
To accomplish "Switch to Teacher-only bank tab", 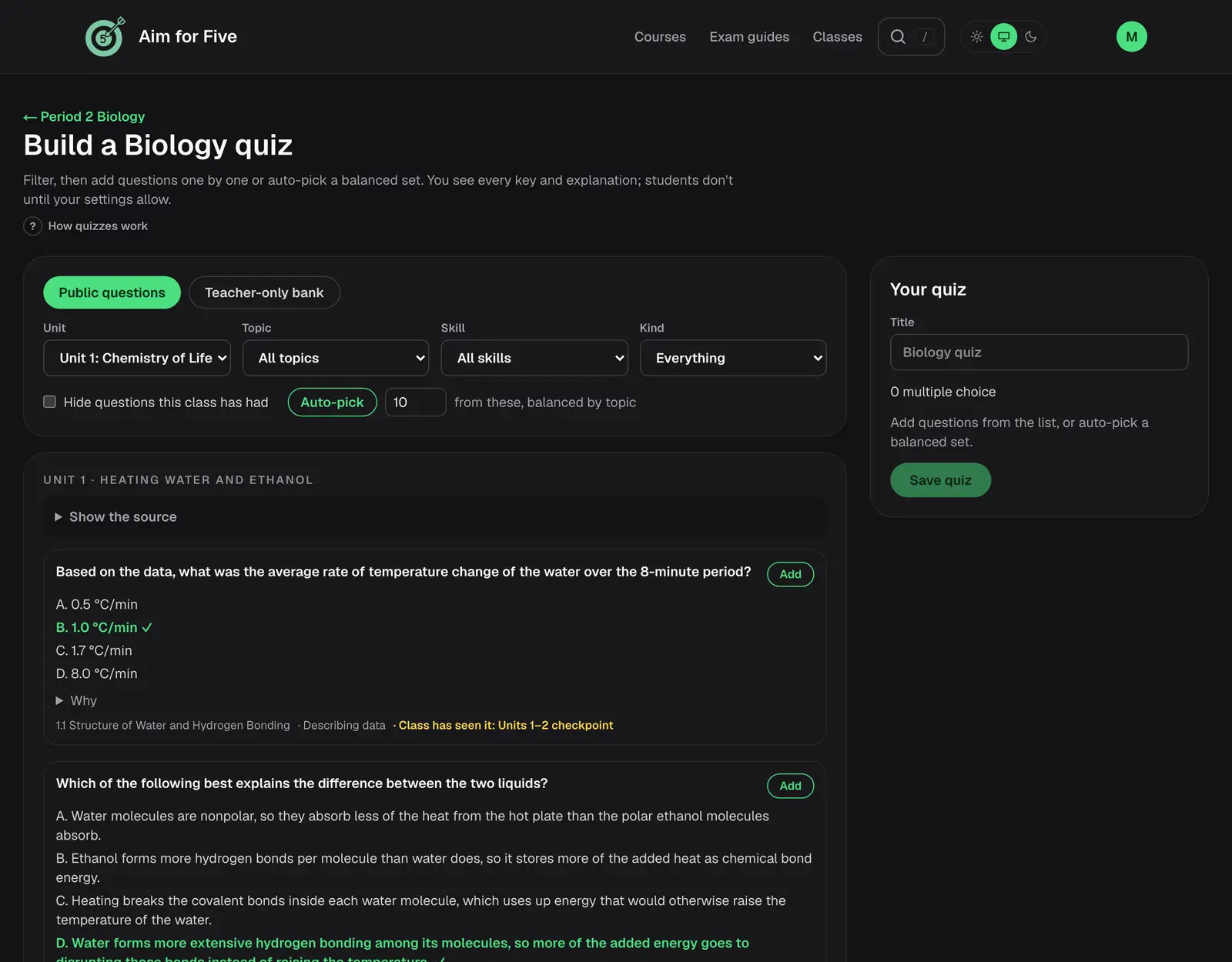I will (x=264, y=292).
